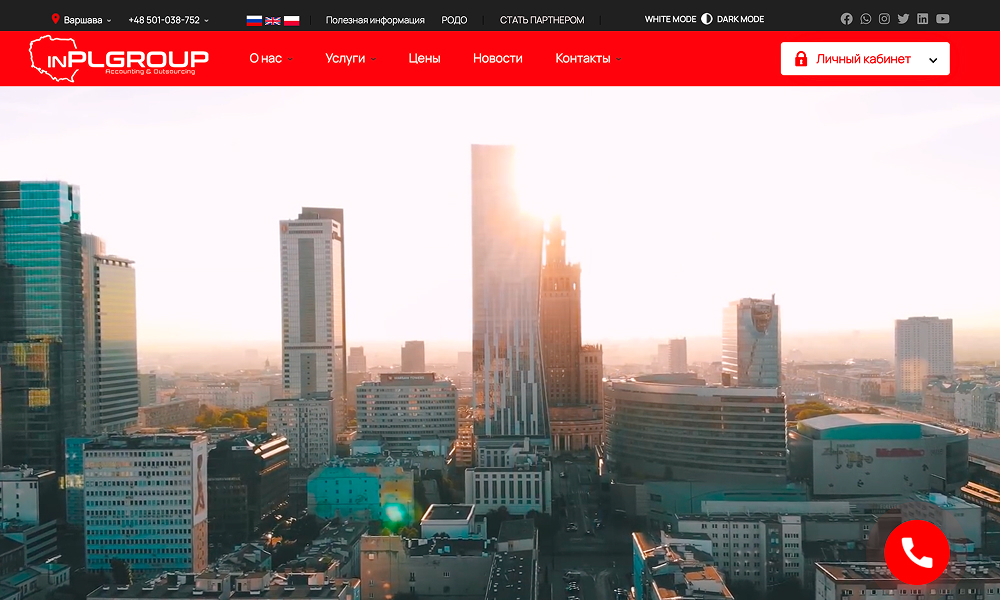
Task: Switch language using the Russian flag
Action: (x=254, y=20)
